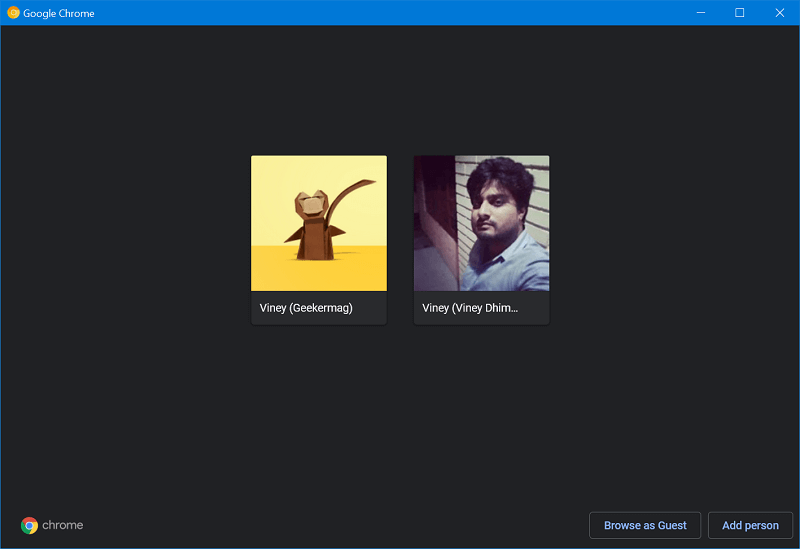Click the profile icon in the title bar

(13, 13)
